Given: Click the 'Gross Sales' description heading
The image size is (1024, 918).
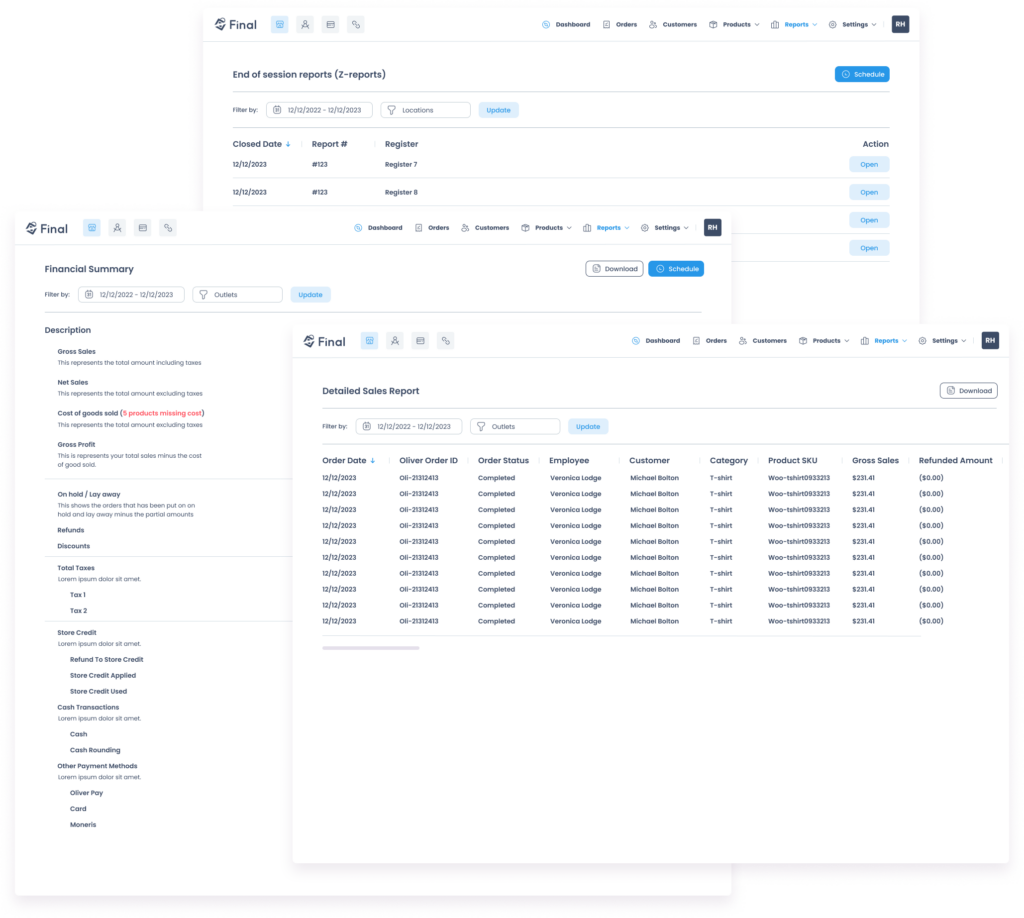Looking at the screenshot, I should pyautogui.click(x=76, y=352).
